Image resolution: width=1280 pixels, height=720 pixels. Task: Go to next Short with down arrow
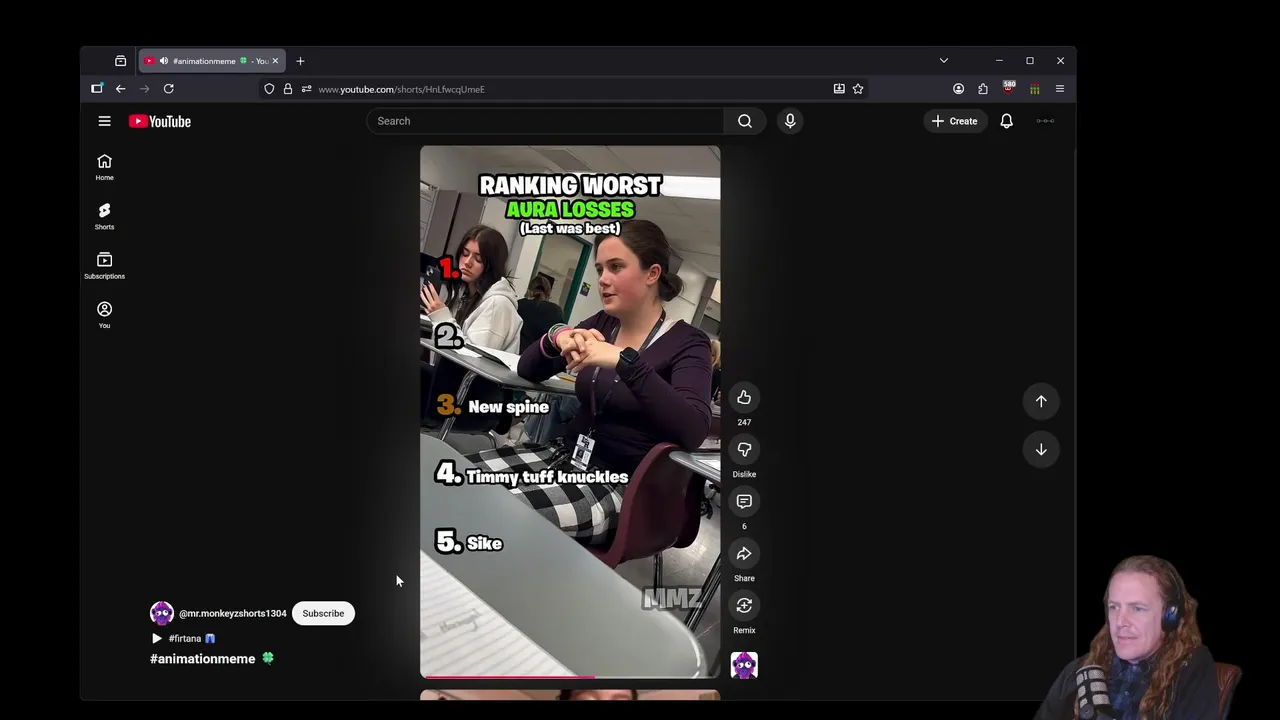coord(1041,450)
